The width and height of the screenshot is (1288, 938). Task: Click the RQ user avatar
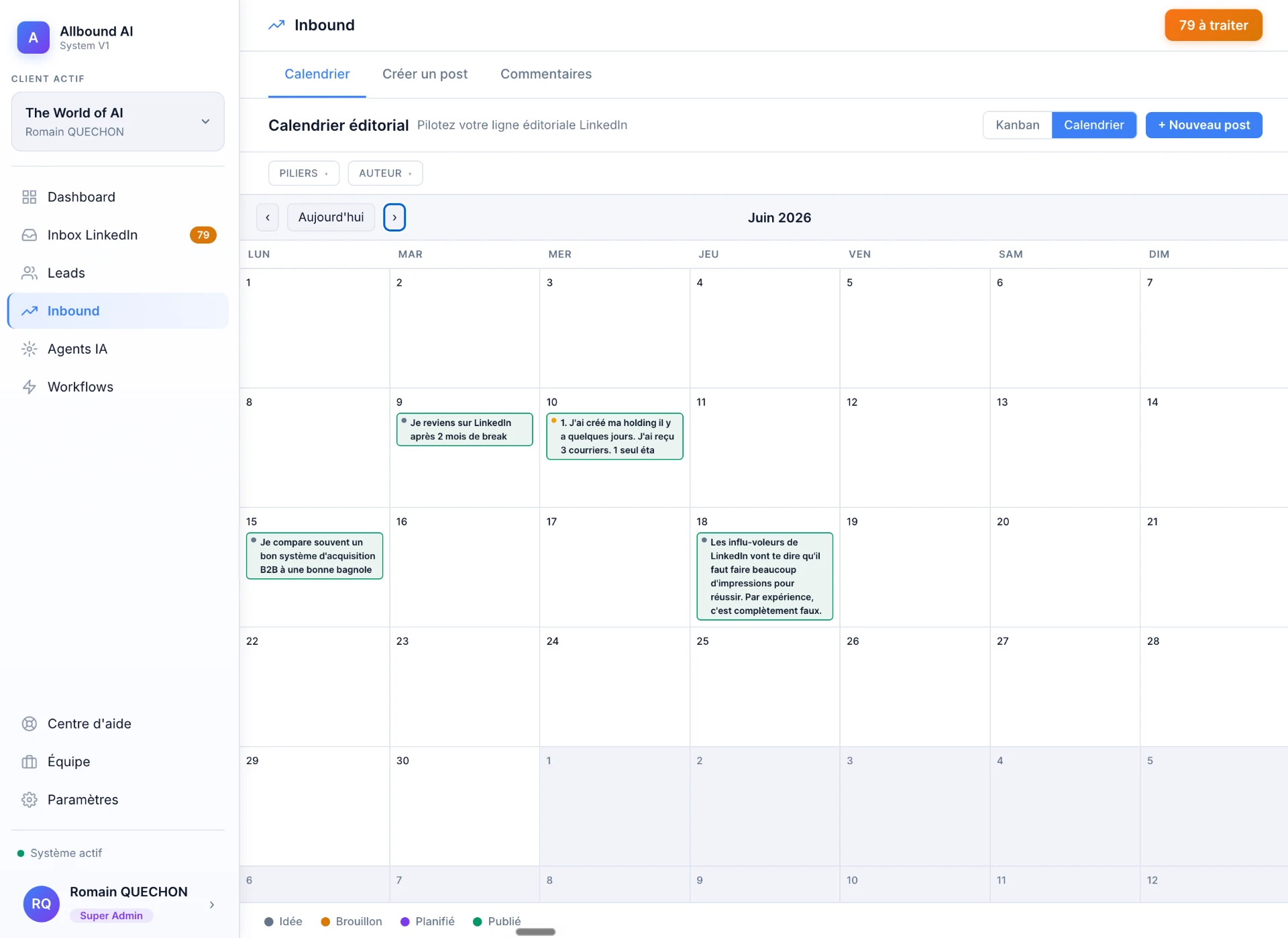click(x=41, y=903)
